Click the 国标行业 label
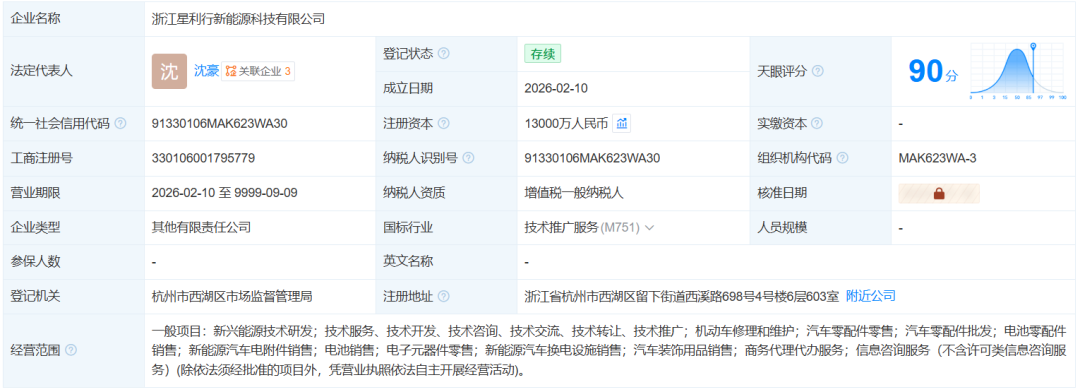Image resolution: width=1080 pixels, height=392 pixels. coord(408,227)
